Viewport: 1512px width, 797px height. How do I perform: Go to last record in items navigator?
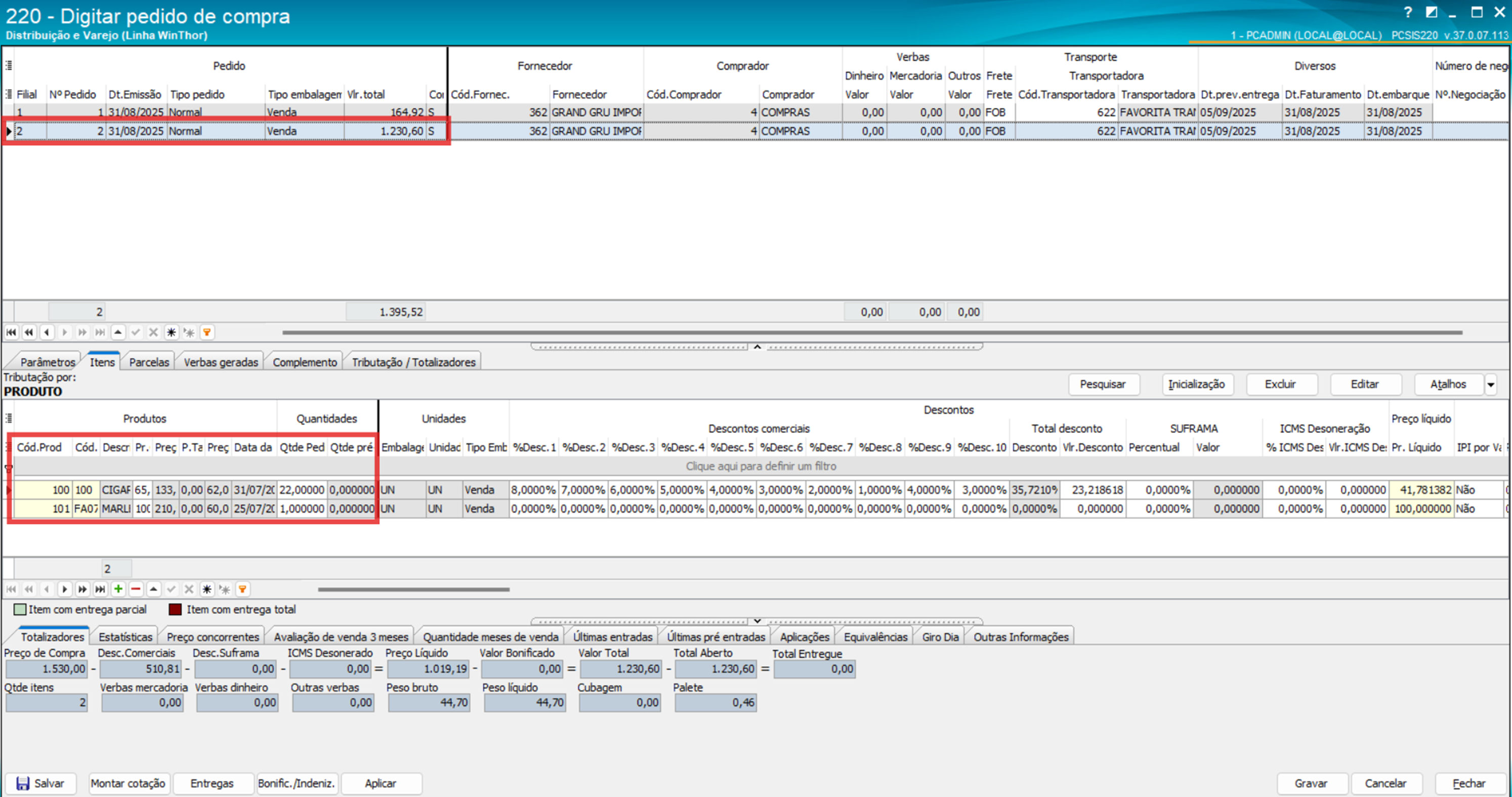click(x=100, y=589)
